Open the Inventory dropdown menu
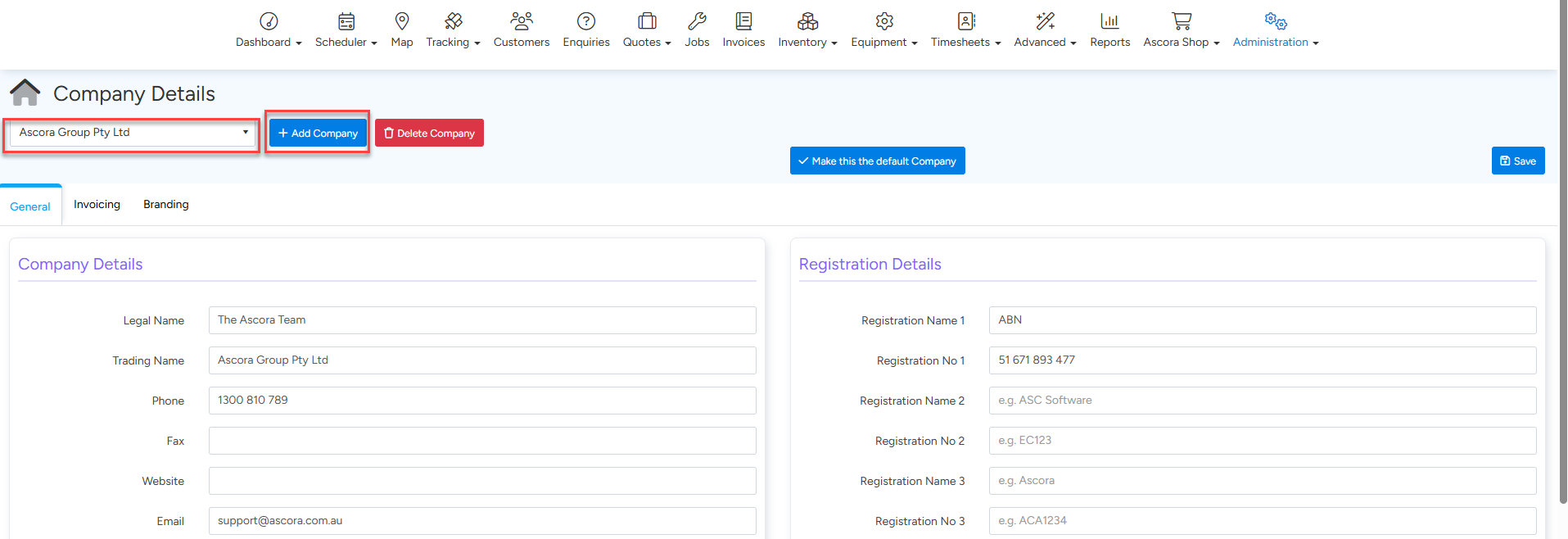The height and width of the screenshot is (539, 1568). tap(807, 42)
